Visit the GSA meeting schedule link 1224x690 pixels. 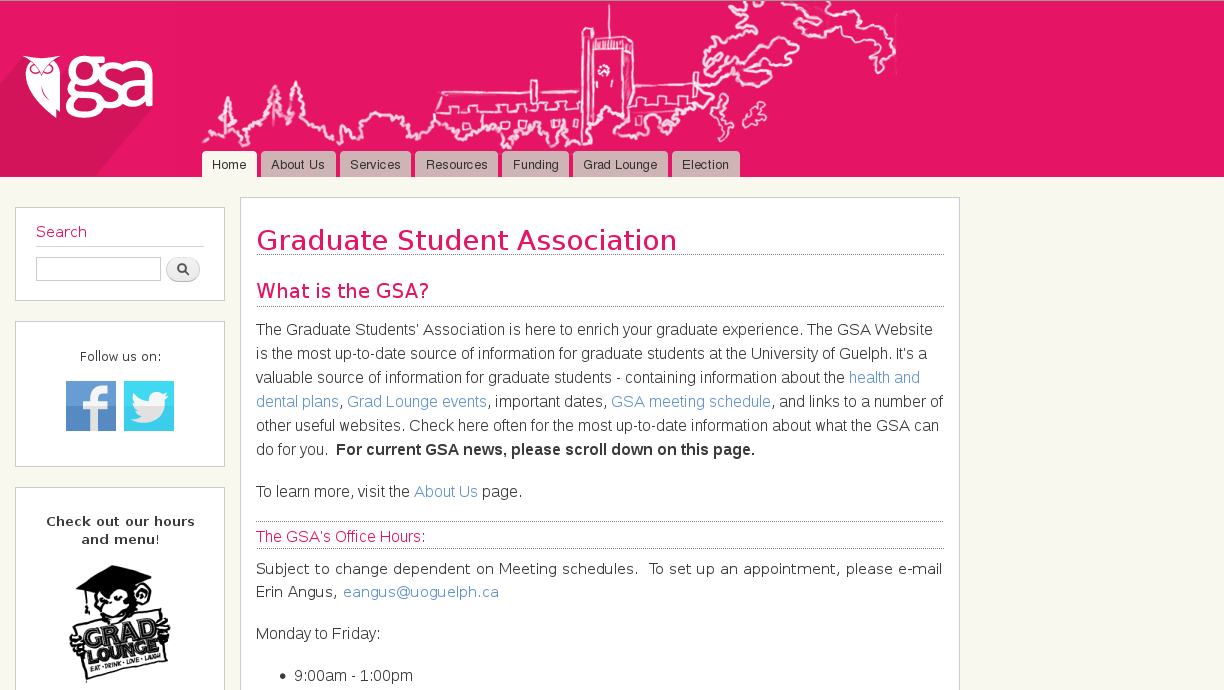point(691,401)
